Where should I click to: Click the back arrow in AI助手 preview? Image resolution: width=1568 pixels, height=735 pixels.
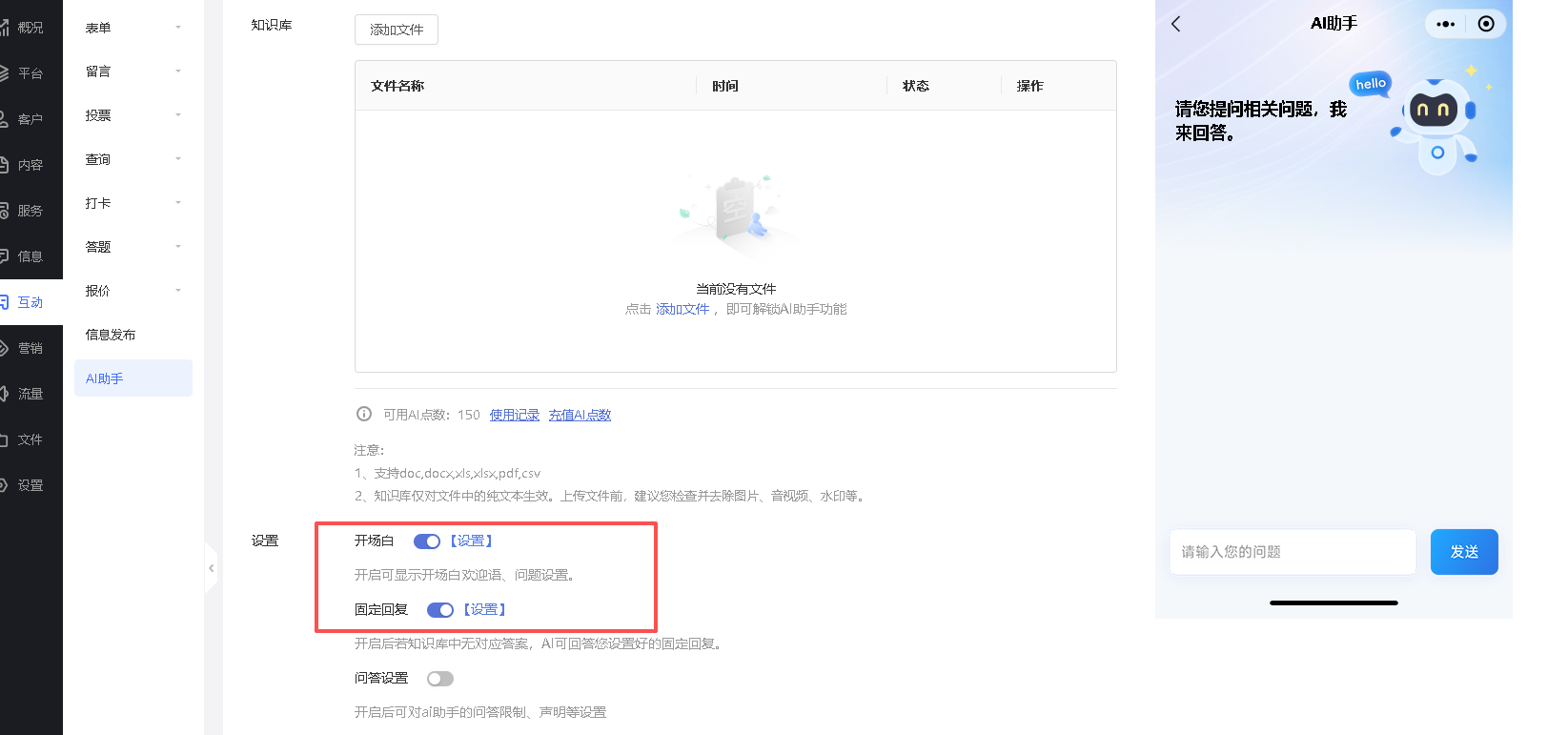click(x=1176, y=24)
